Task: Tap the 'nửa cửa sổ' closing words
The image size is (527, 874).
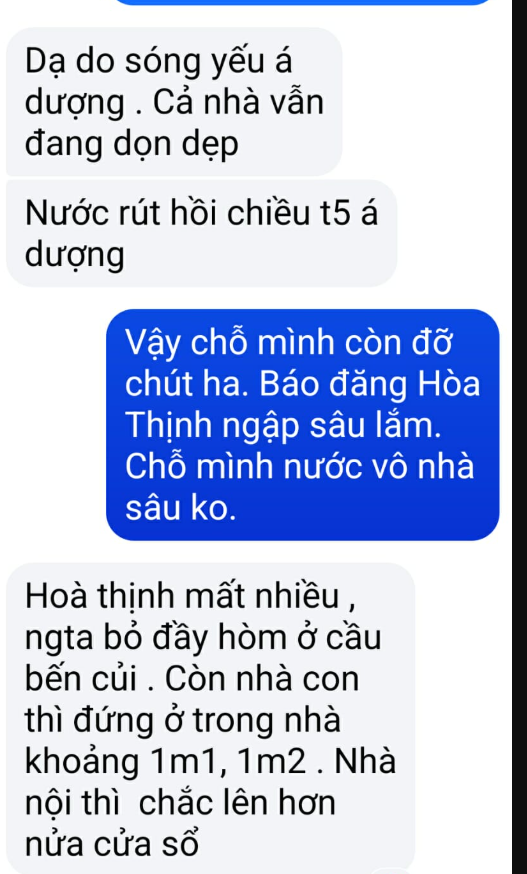Action: tap(112, 844)
